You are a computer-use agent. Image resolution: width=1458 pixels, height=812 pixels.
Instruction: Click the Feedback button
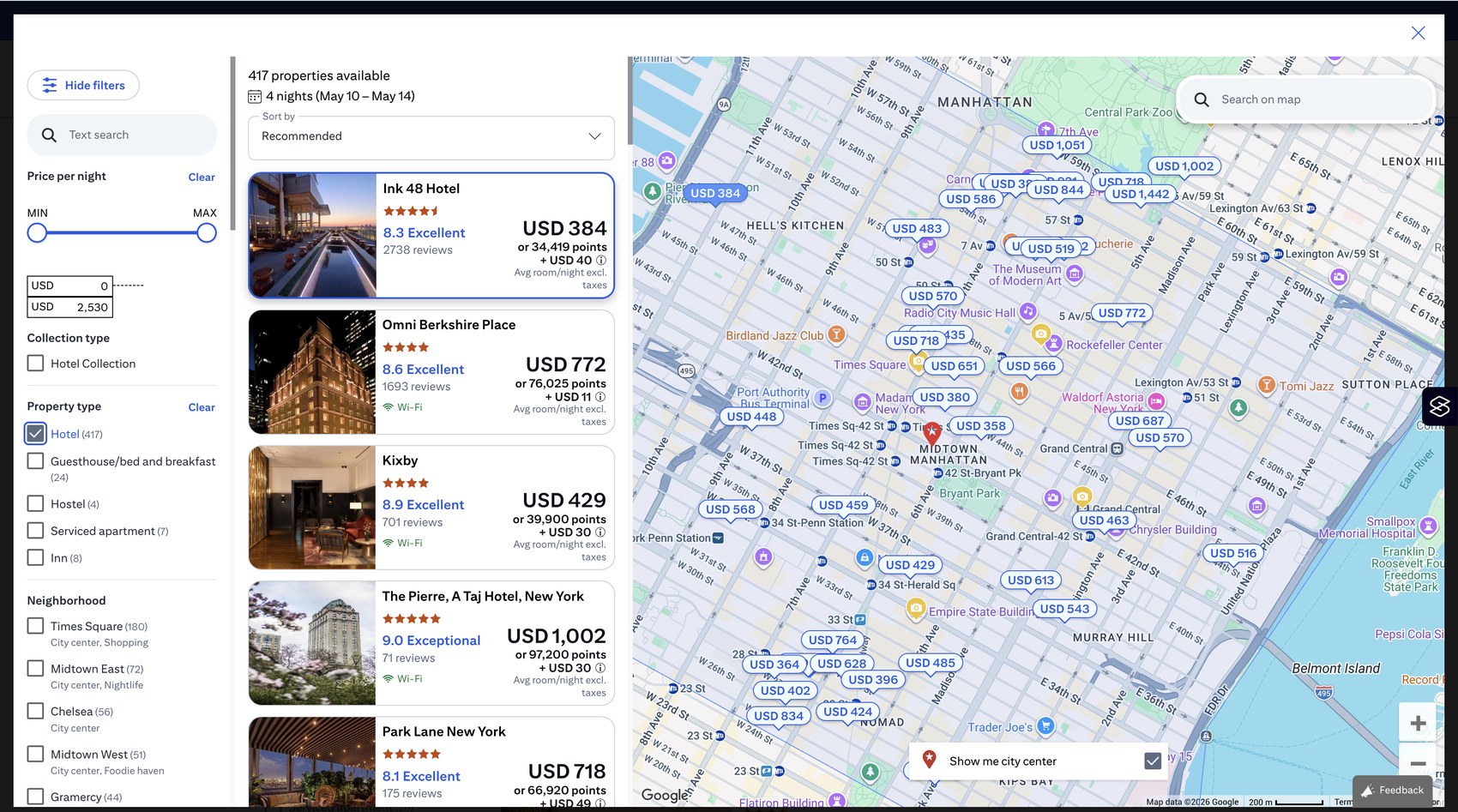point(1393,791)
